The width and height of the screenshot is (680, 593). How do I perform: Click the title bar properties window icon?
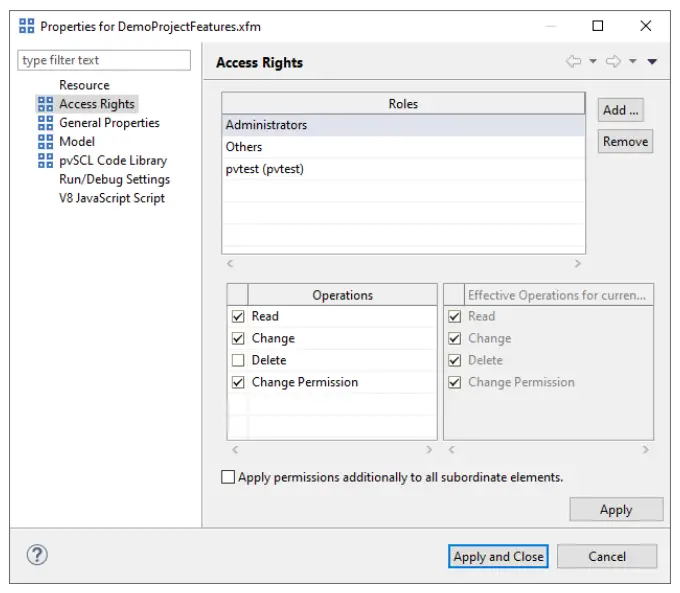(x=26, y=26)
